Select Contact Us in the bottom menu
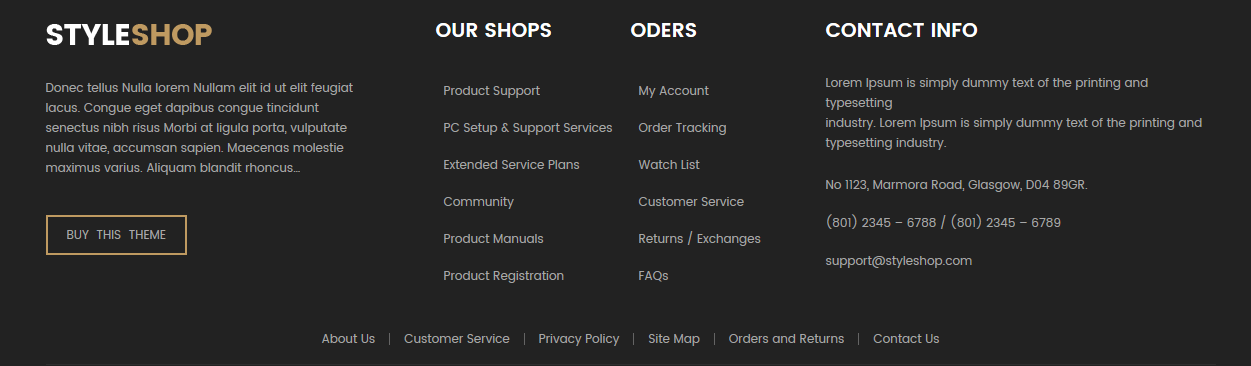The image size is (1251, 366). click(906, 339)
